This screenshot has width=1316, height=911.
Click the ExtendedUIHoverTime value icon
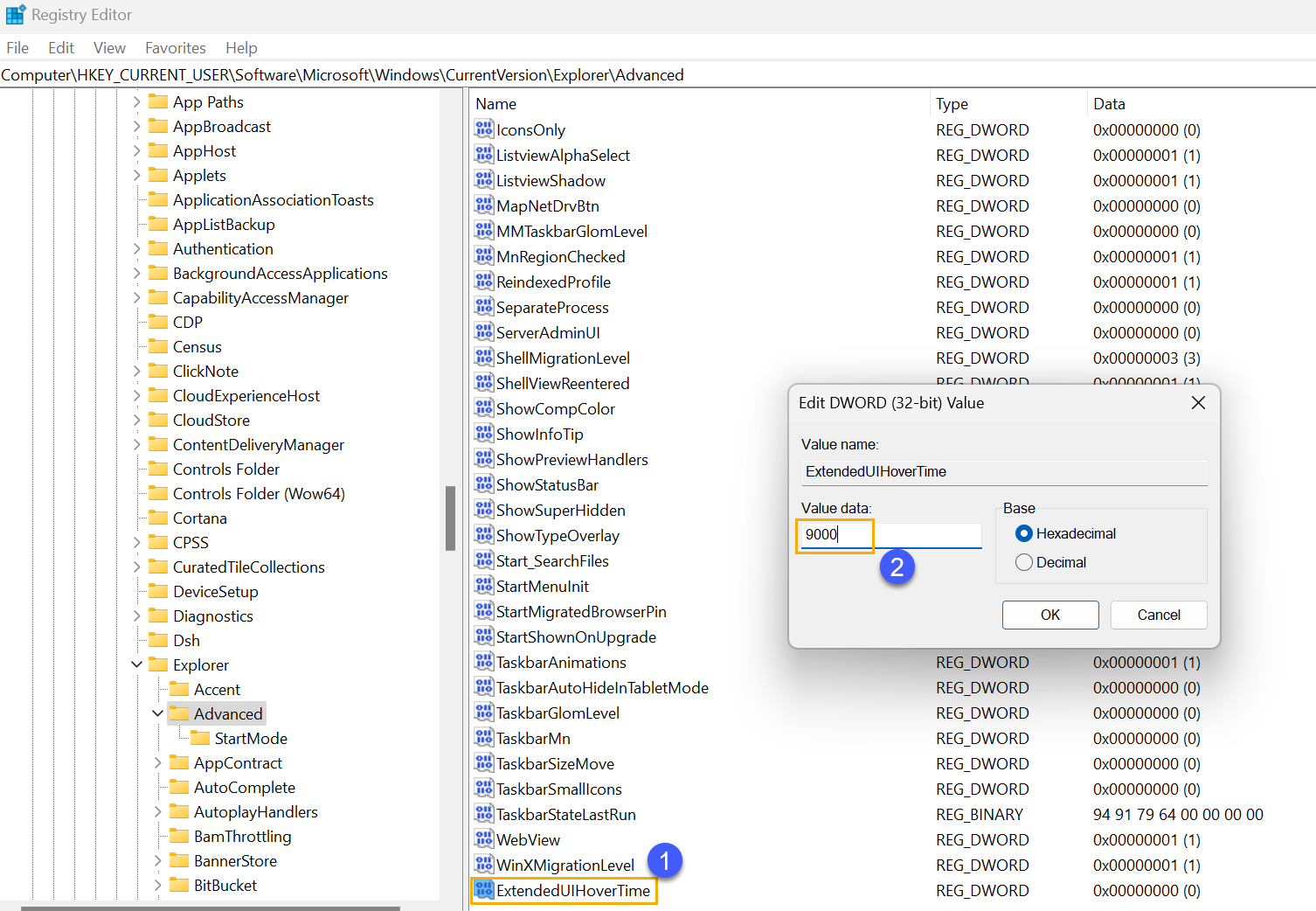click(484, 890)
